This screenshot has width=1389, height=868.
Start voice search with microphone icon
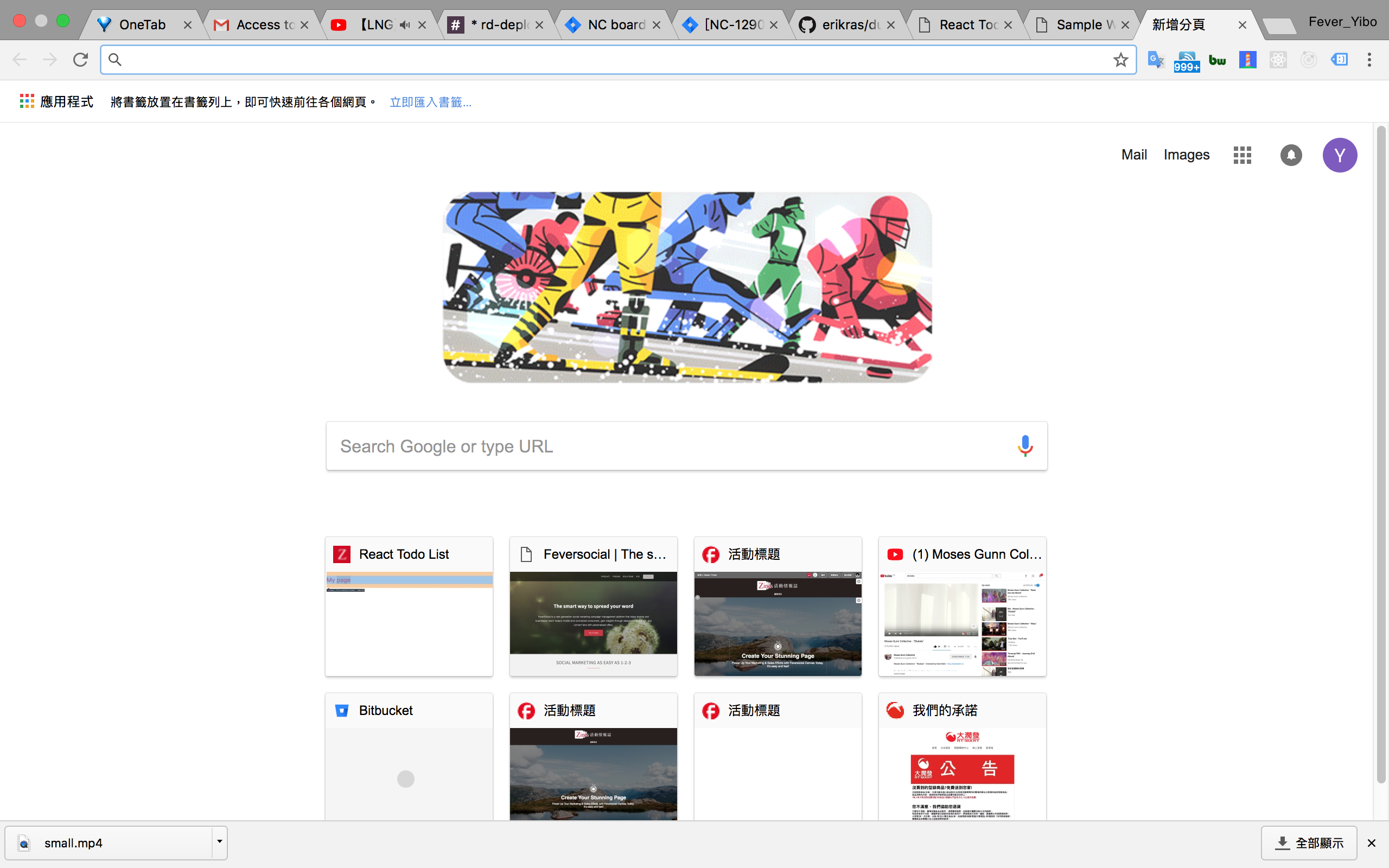click(x=1025, y=446)
